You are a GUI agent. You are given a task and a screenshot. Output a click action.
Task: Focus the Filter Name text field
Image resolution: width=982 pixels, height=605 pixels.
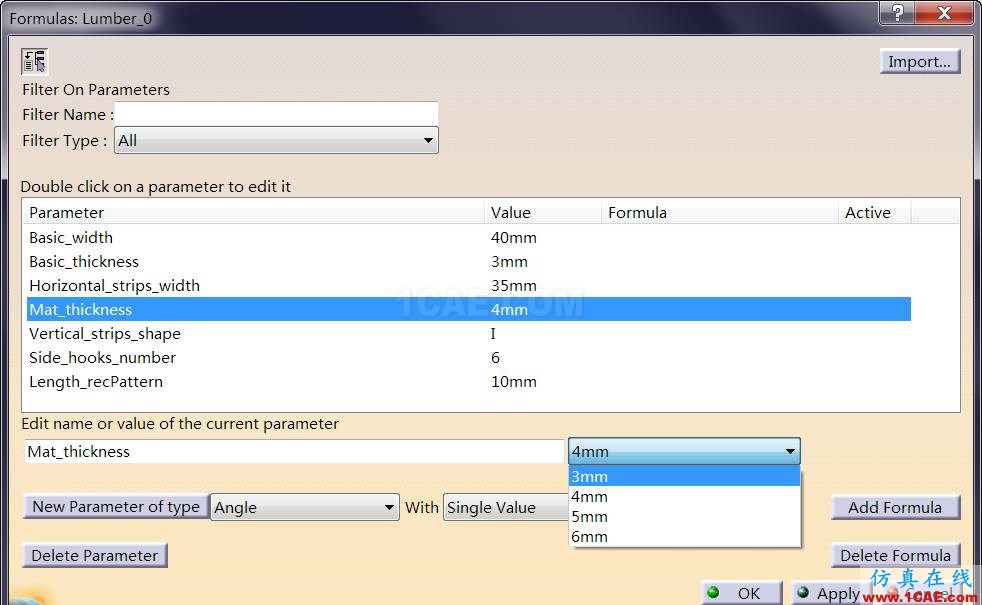(276, 114)
